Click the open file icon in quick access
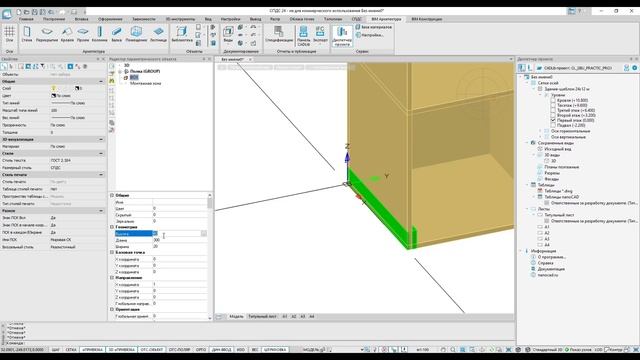This screenshot has width=640, height=360. (x=27, y=12)
